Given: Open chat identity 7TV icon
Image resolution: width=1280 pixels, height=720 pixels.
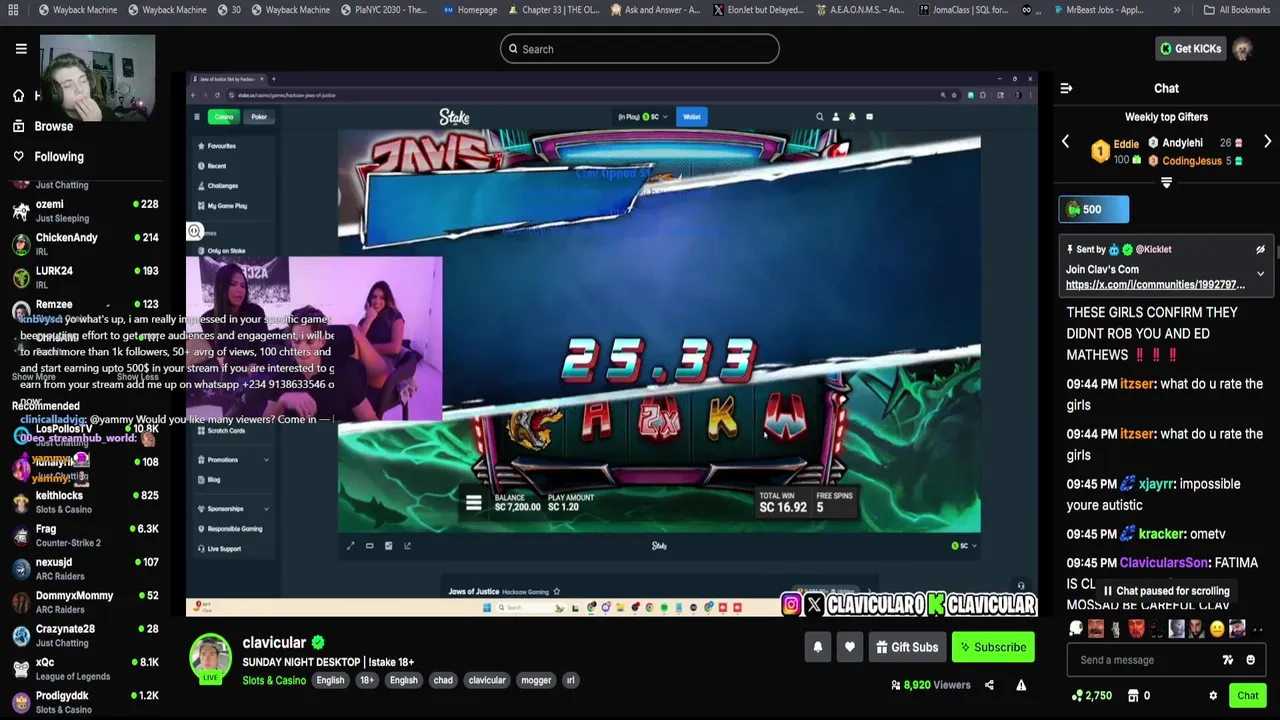Looking at the screenshot, I should [1228, 660].
